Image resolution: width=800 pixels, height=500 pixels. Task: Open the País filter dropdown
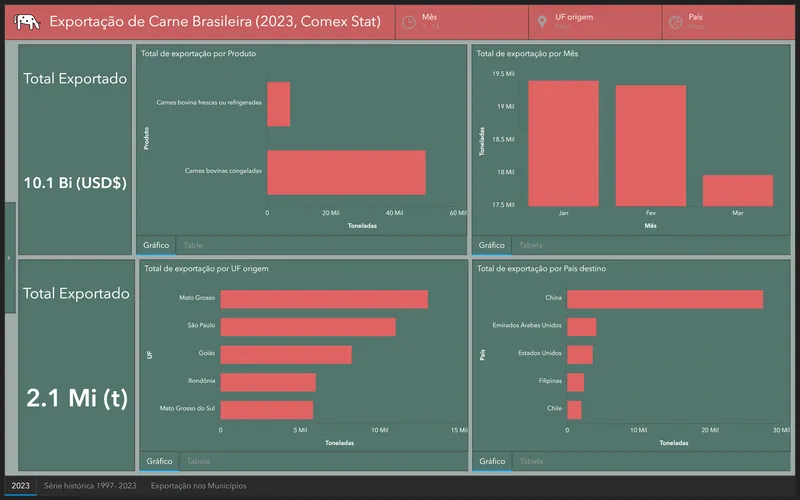click(728, 22)
